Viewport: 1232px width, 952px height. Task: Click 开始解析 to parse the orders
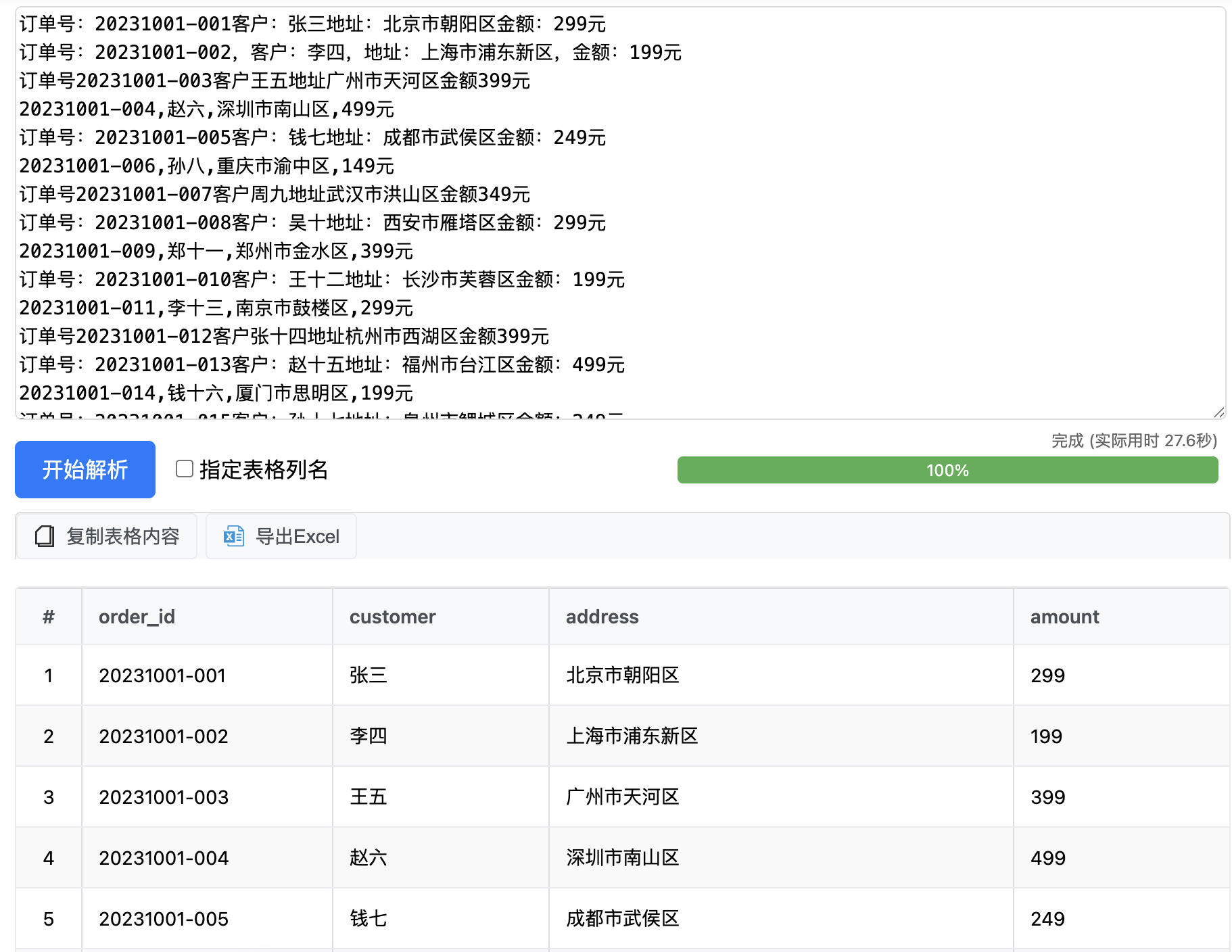click(85, 469)
